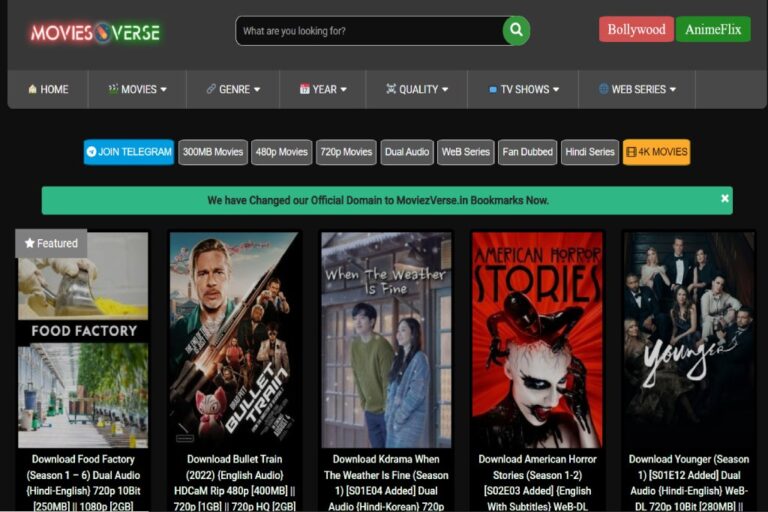Select the Dual Audio tag
The image size is (768, 512).
click(407, 152)
